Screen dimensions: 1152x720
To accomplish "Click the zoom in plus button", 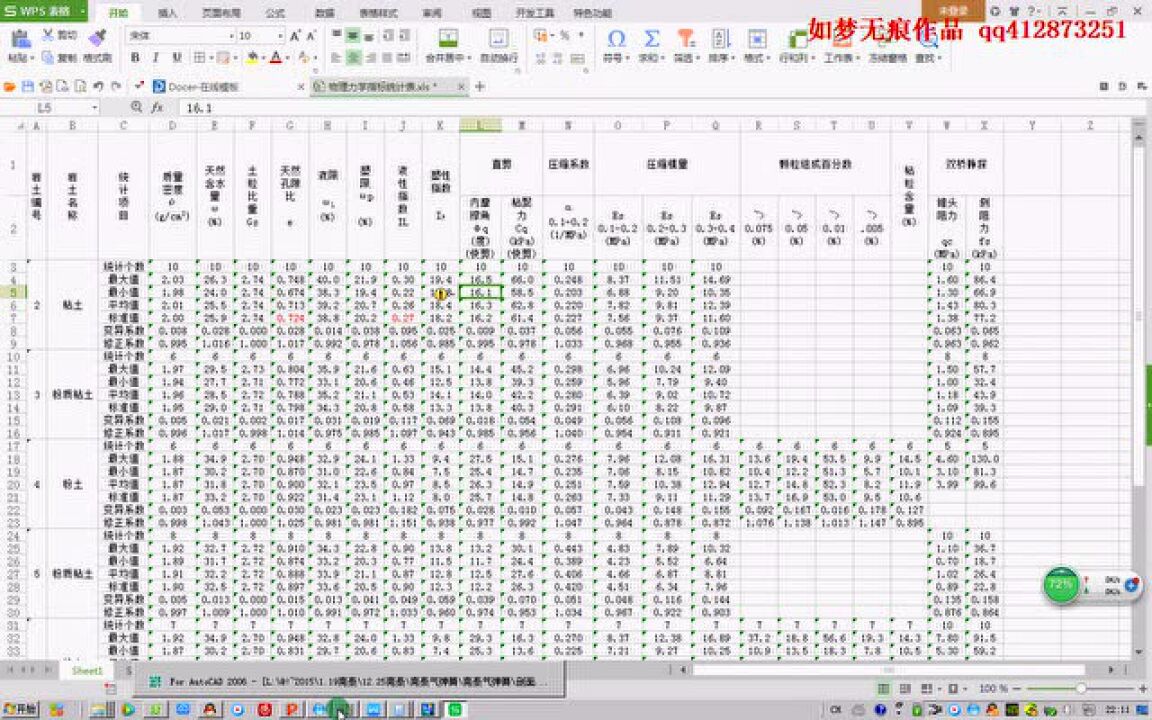I will click(x=1142, y=688).
